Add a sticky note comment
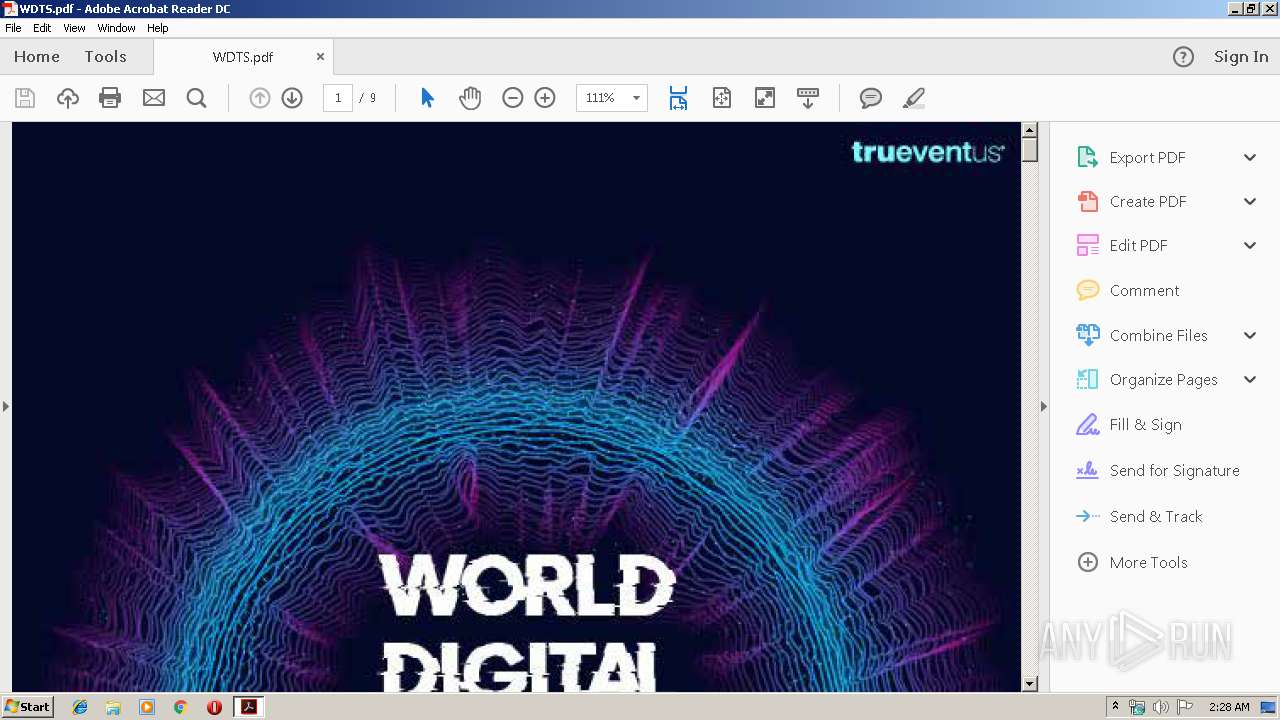Screen dimensions: 1280x720 coord(871,98)
